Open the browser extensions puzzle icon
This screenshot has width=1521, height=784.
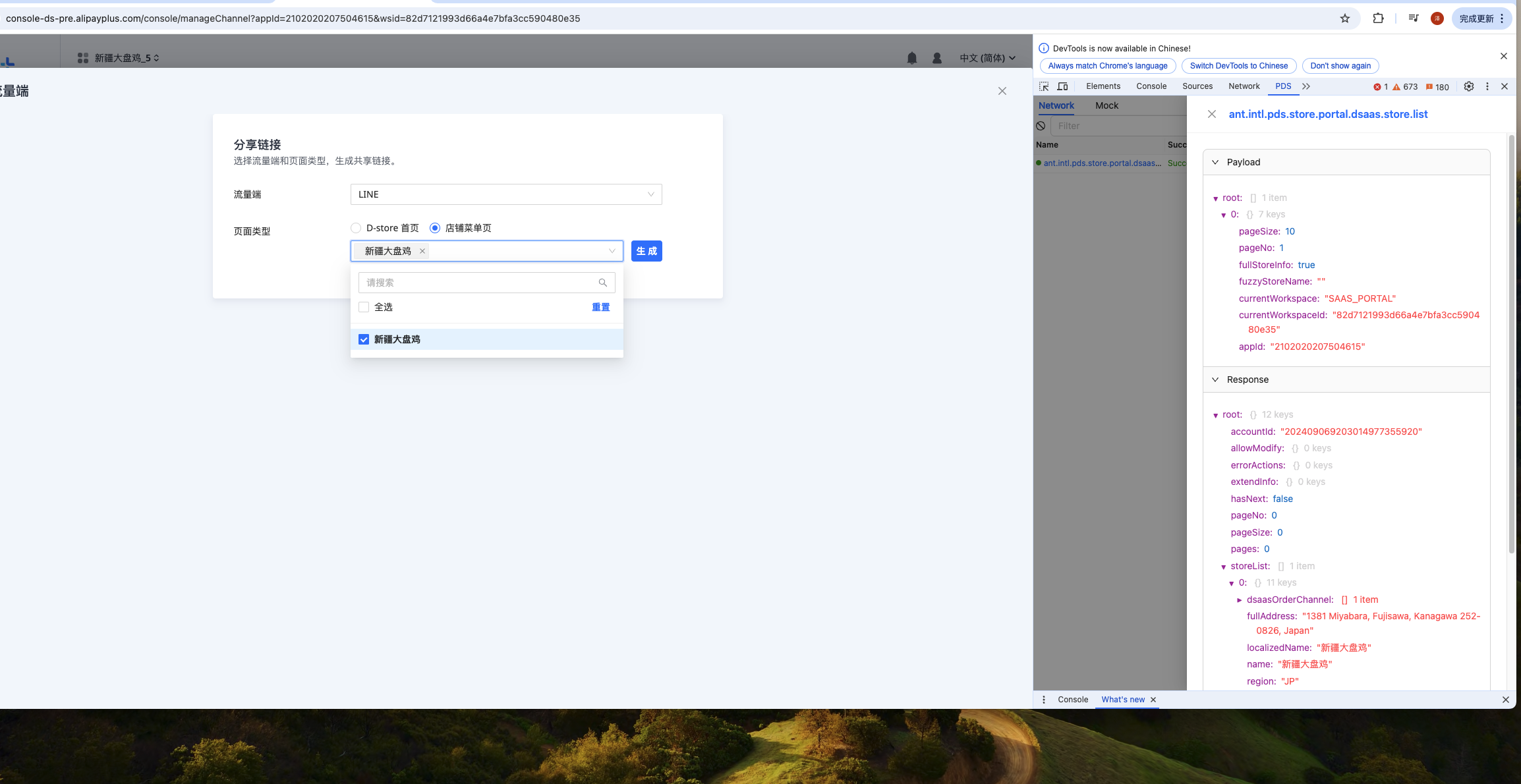[x=1378, y=18]
